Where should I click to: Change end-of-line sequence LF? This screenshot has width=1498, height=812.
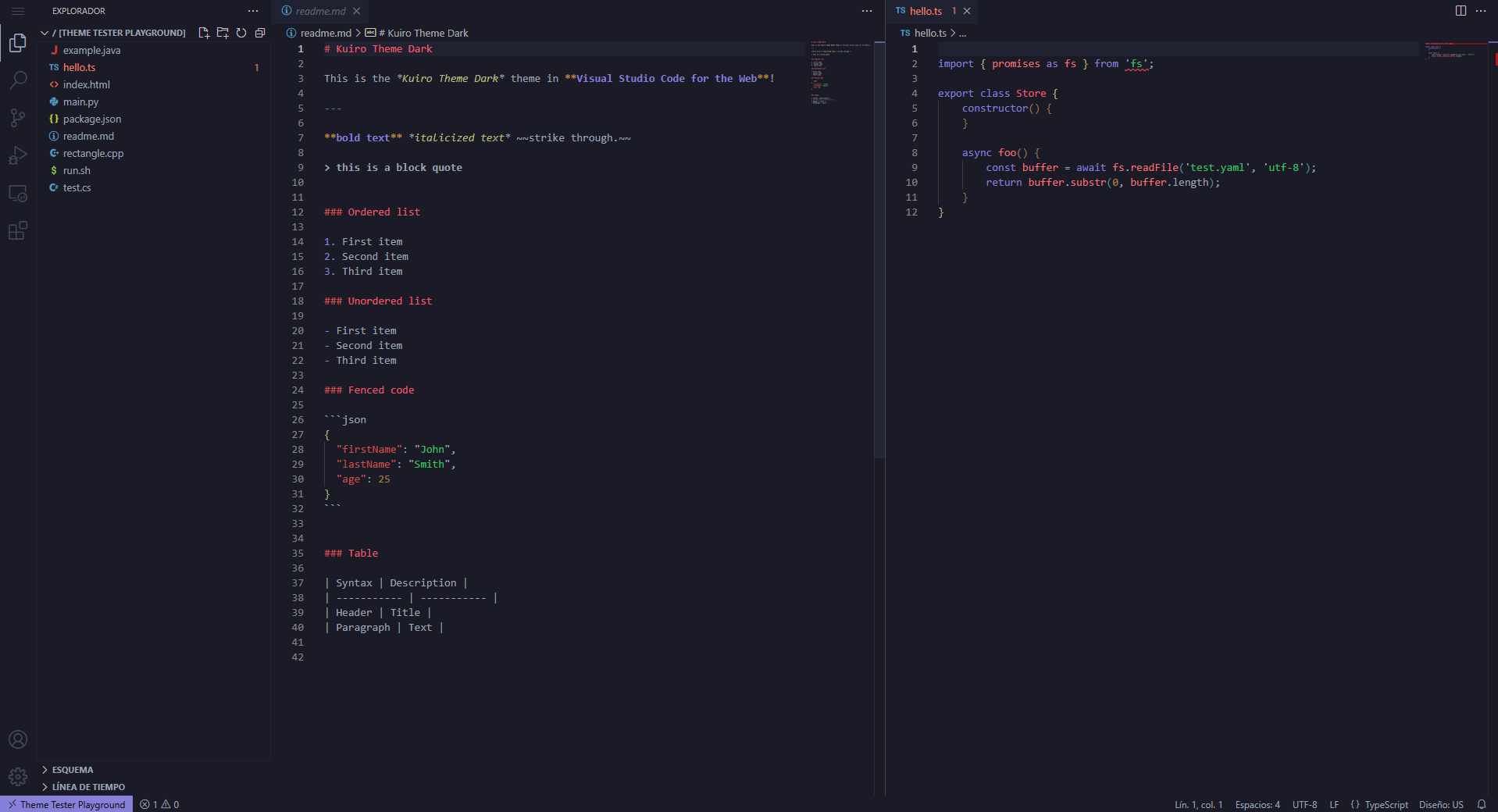point(1334,804)
